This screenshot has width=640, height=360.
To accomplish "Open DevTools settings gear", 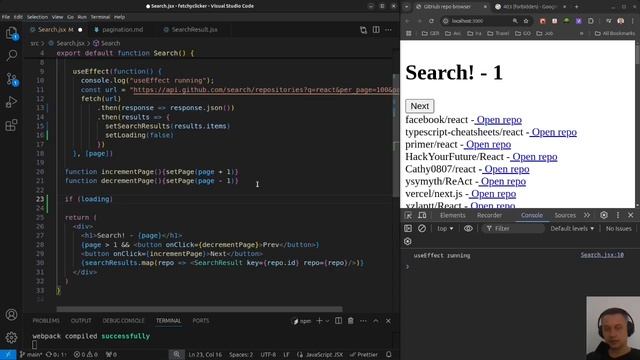I will tap(604, 215).
